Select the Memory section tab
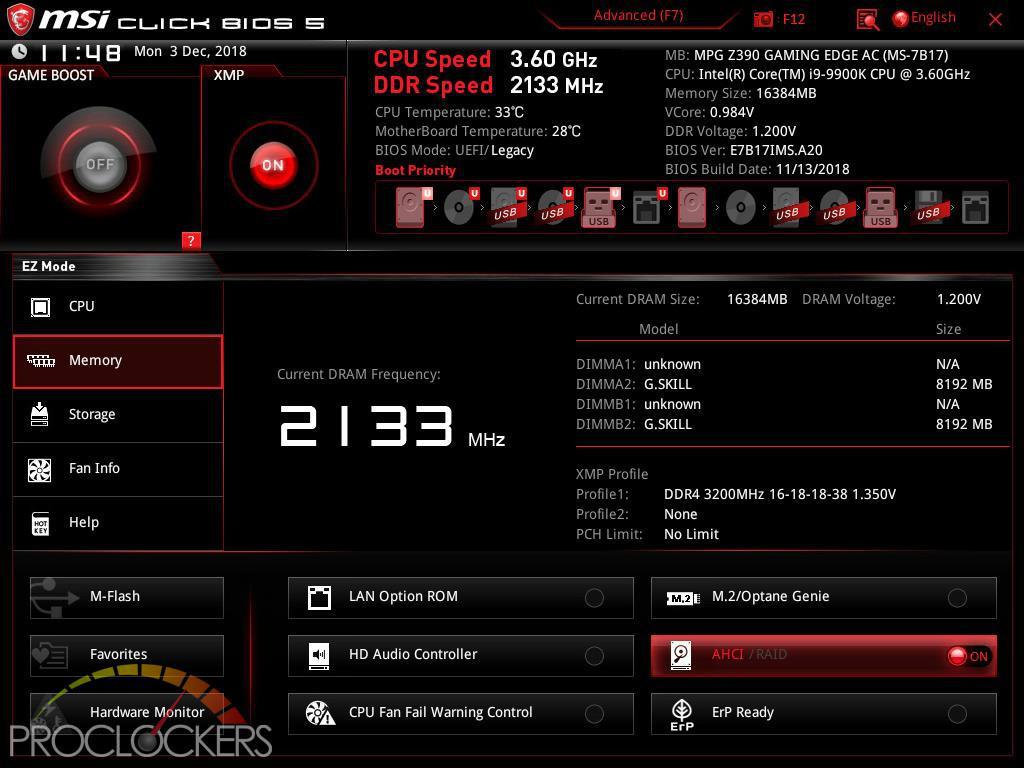Viewport: 1024px width, 768px height. pos(118,362)
